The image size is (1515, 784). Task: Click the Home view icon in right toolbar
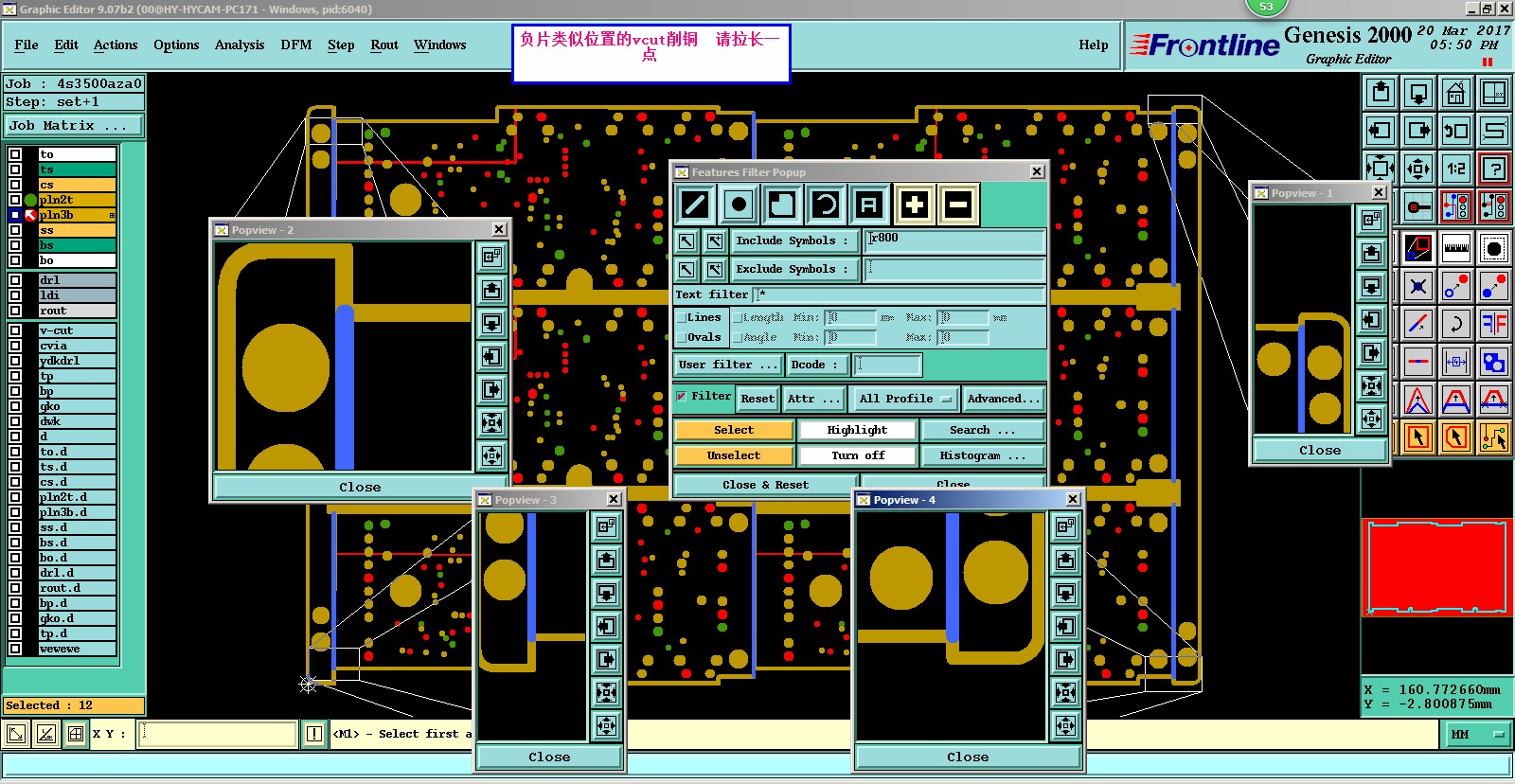click(x=1456, y=93)
